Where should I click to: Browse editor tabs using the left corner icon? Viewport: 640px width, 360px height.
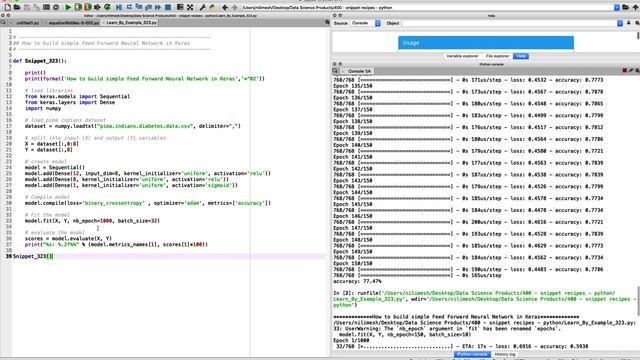coord(3,22)
